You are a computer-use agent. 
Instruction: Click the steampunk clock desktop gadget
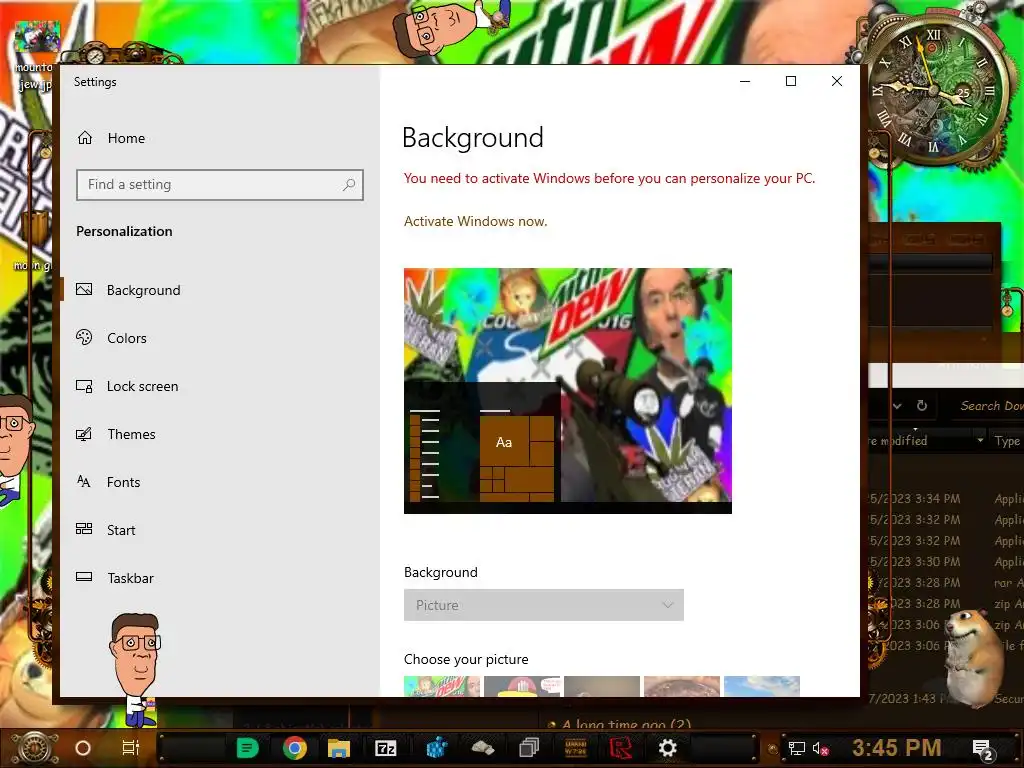pyautogui.click(x=936, y=91)
